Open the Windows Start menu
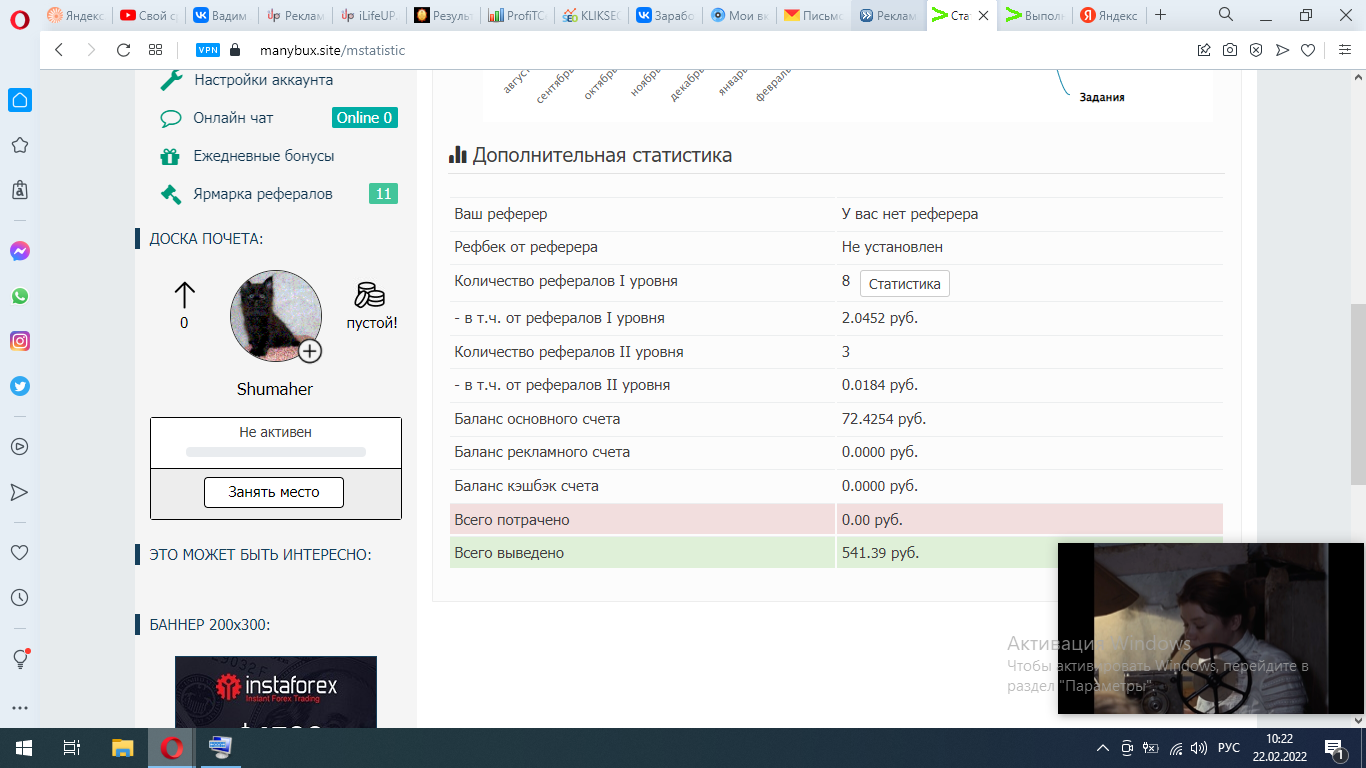Image resolution: width=1366 pixels, height=768 pixels. (x=23, y=748)
